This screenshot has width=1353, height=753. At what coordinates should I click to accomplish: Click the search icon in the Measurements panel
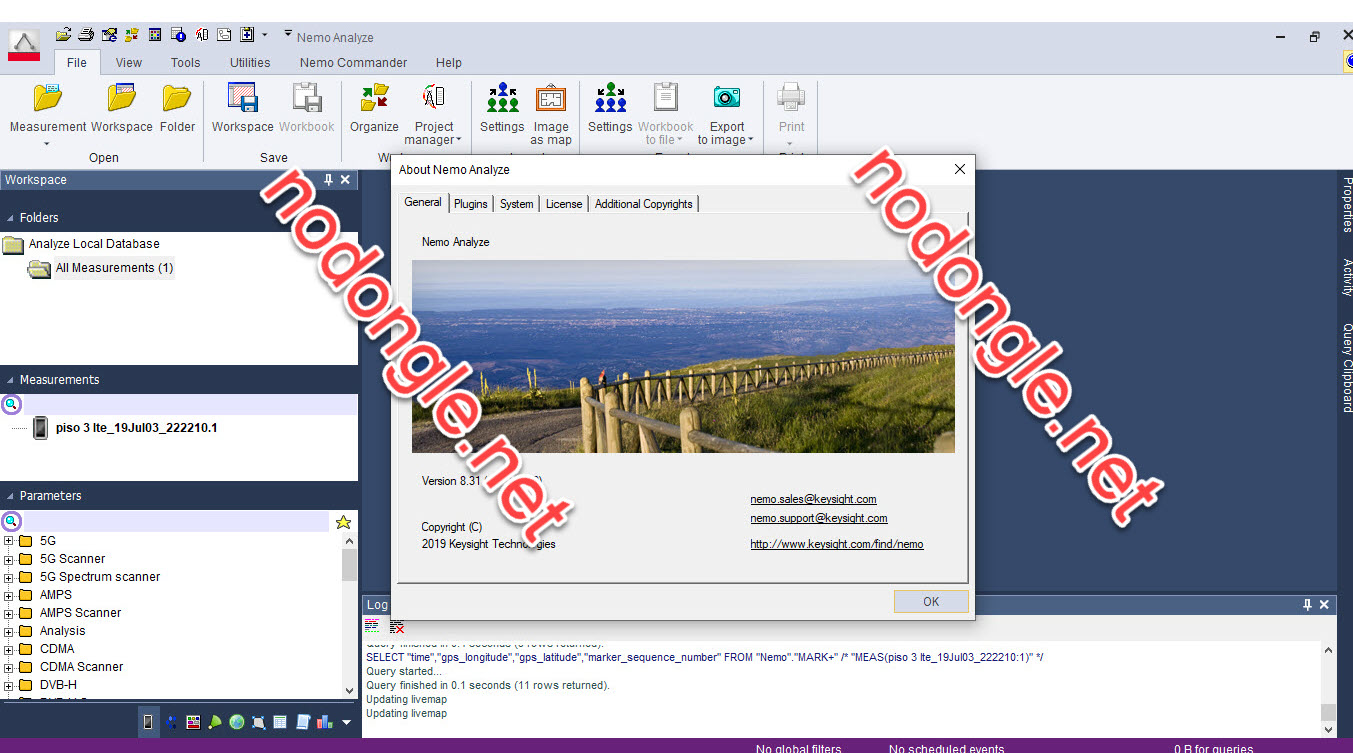tap(10, 404)
